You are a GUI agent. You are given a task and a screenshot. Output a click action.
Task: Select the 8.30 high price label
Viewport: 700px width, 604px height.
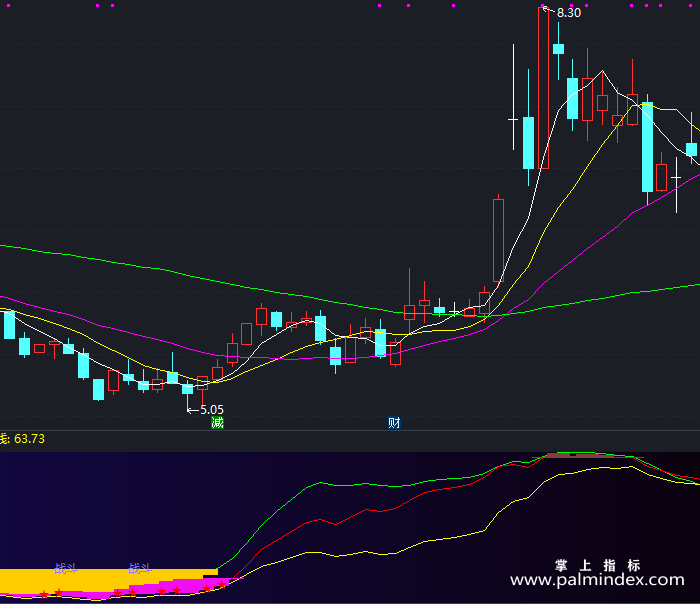pyautogui.click(x=569, y=13)
